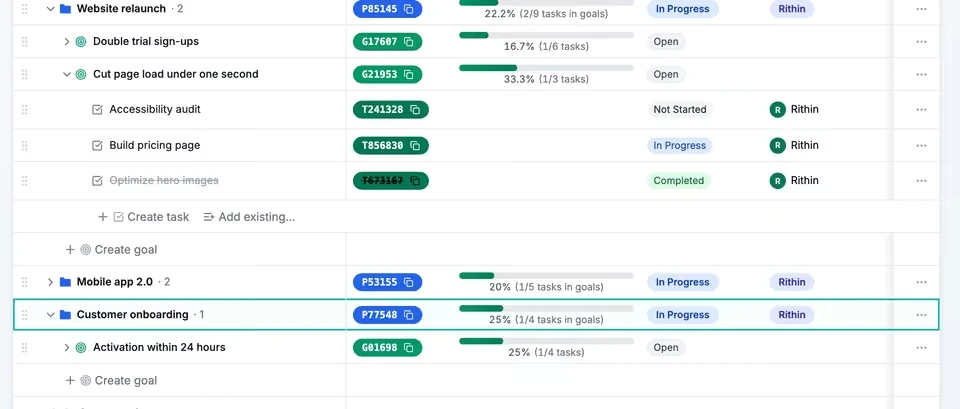Click the Website relaunch folder icon

pos(66,9)
